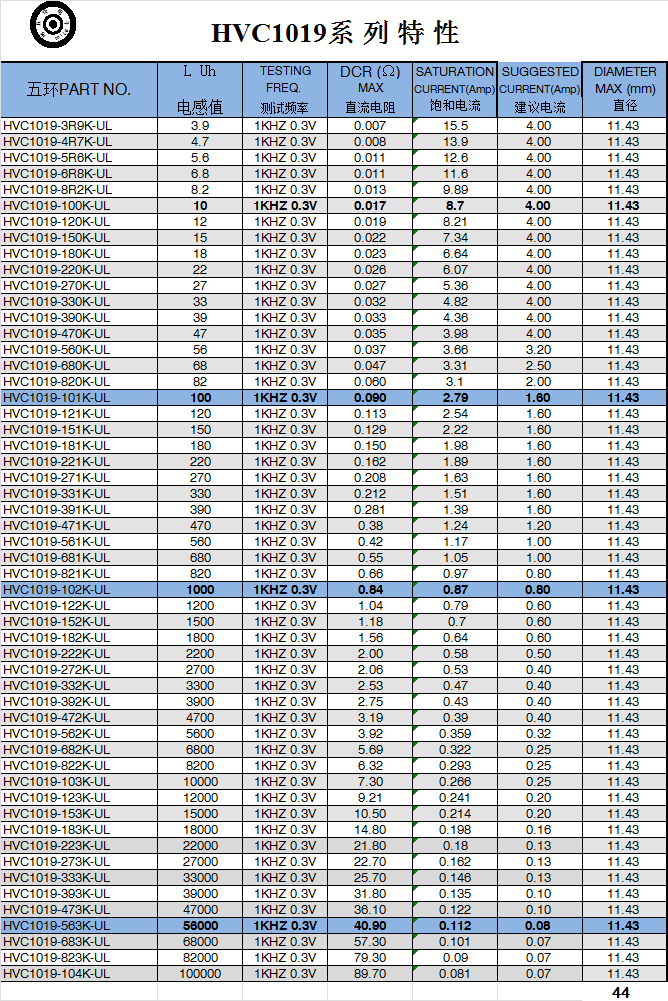The height and width of the screenshot is (1001, 668).
Task: Click part number HVC1019-470K-UL
Action: coord(57,334)
